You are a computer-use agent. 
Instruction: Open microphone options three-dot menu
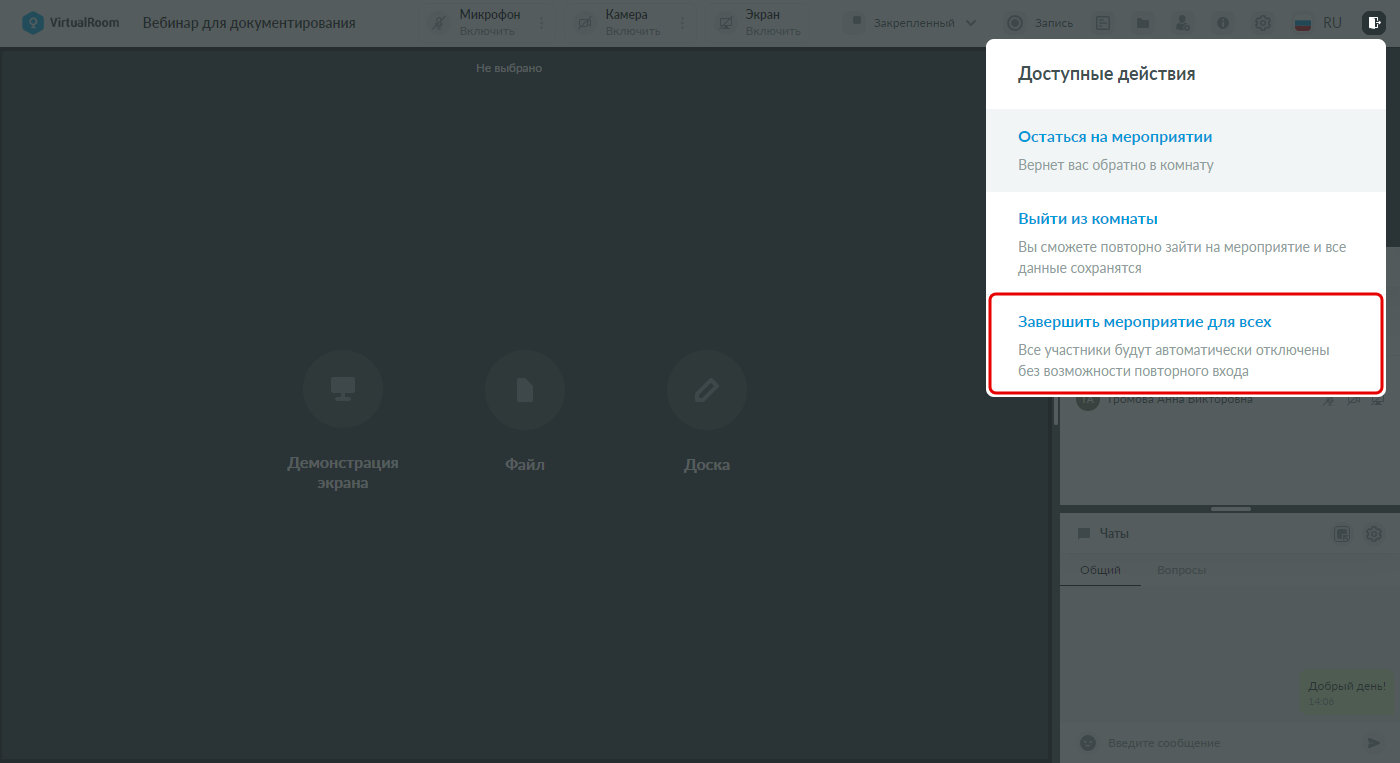point(542,23)
